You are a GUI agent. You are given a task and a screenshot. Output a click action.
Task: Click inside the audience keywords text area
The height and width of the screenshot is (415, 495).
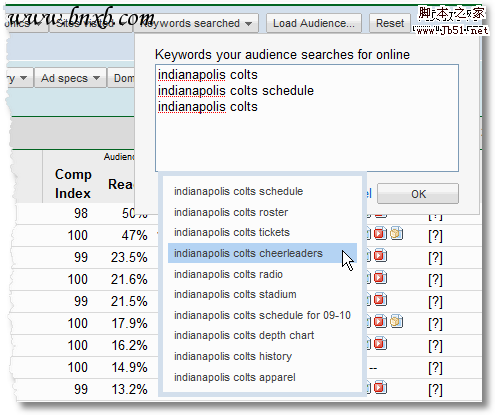307,118
